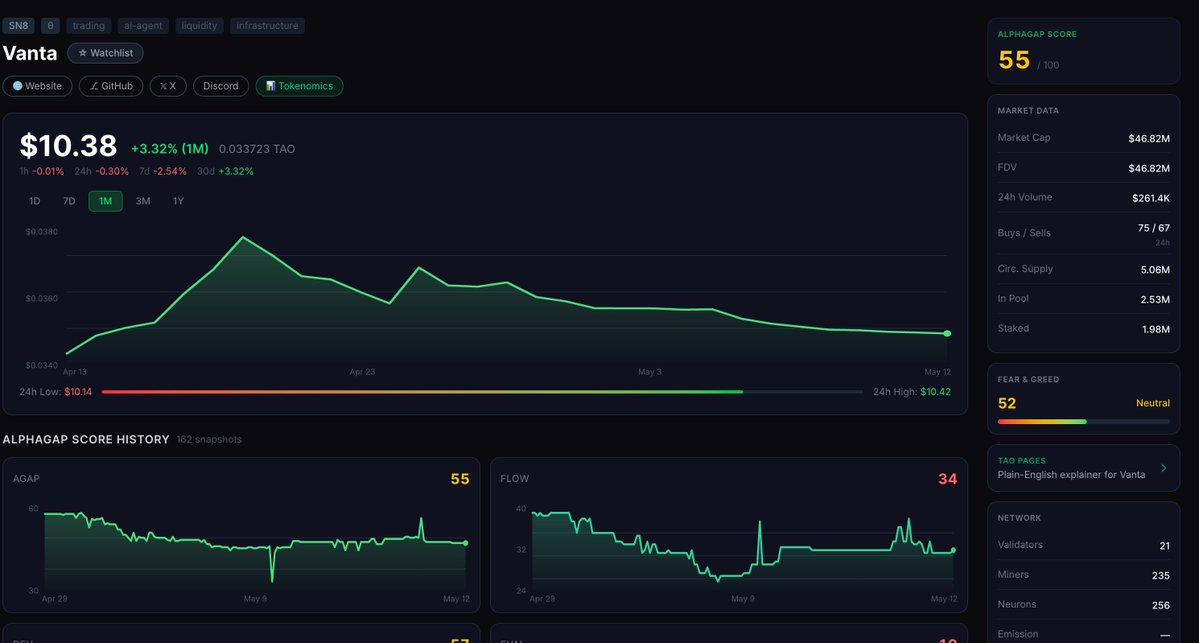The image size is (1199, 643).
Task: Switch chart to 1D range
Action: pyautogui.click(x=34, y=201)
